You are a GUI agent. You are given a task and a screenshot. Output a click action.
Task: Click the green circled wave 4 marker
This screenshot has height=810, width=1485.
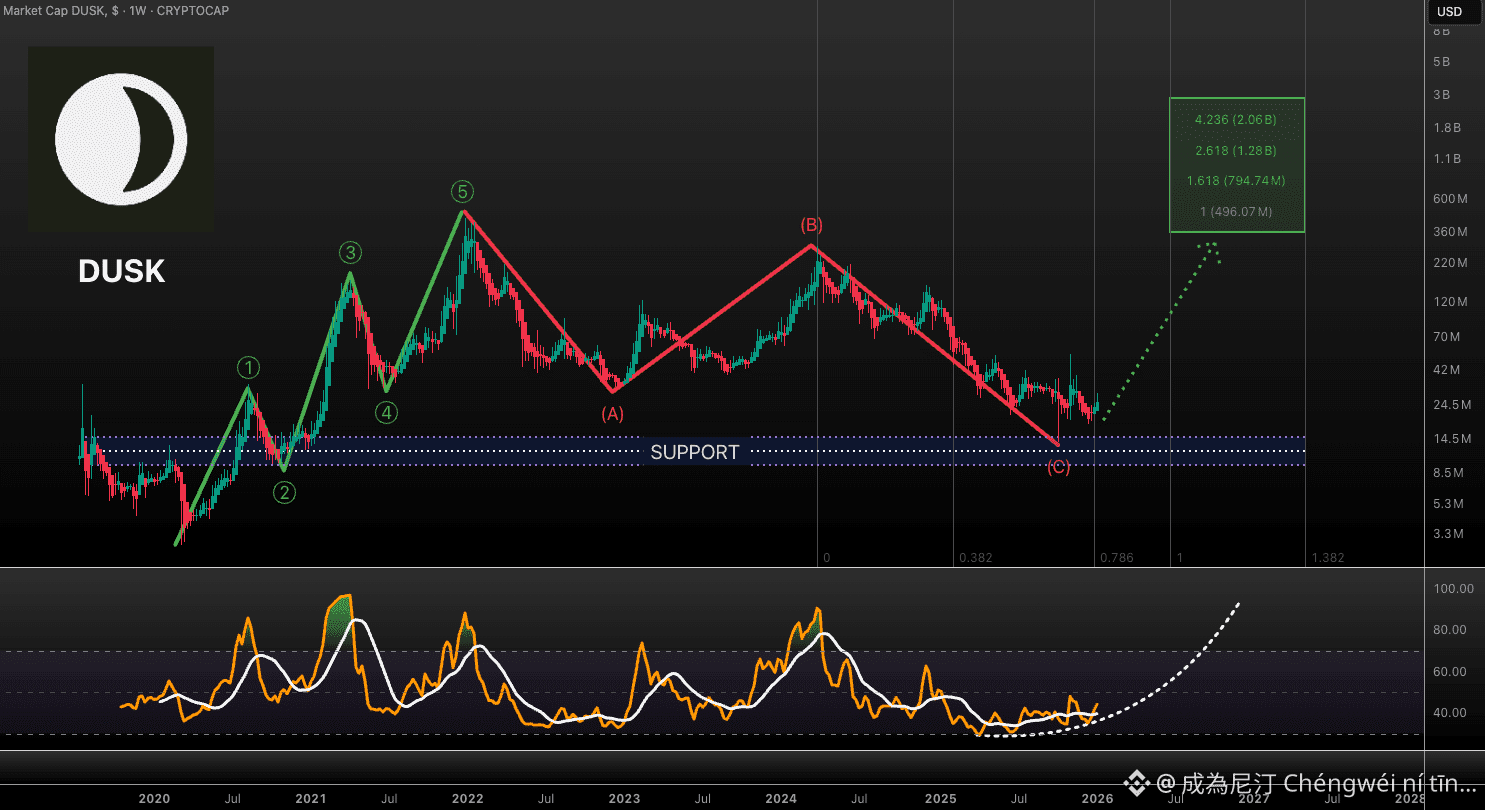coord(387,412)
